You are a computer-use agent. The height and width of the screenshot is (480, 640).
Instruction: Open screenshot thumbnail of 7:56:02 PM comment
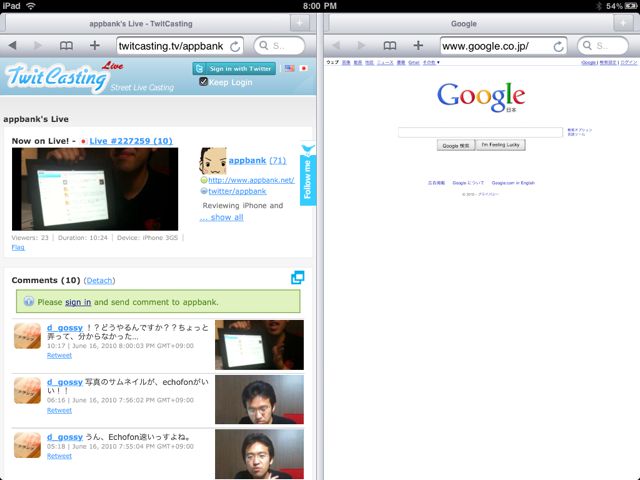(x=259, y=400)
